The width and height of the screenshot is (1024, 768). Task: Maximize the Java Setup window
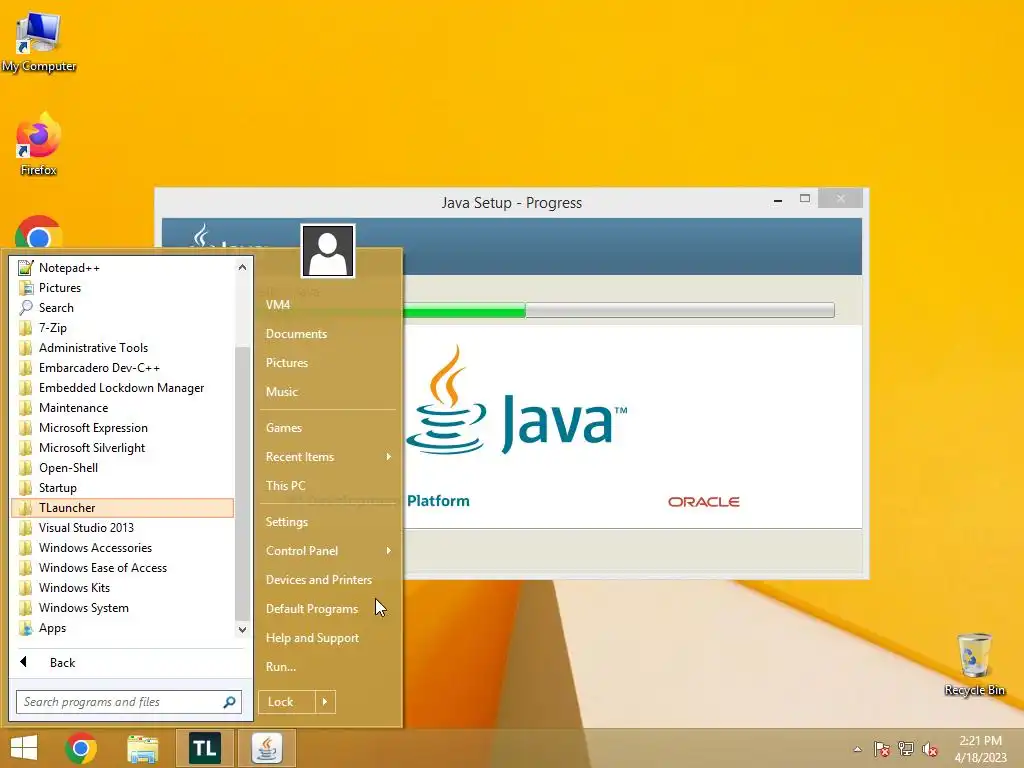pos(805,199)
